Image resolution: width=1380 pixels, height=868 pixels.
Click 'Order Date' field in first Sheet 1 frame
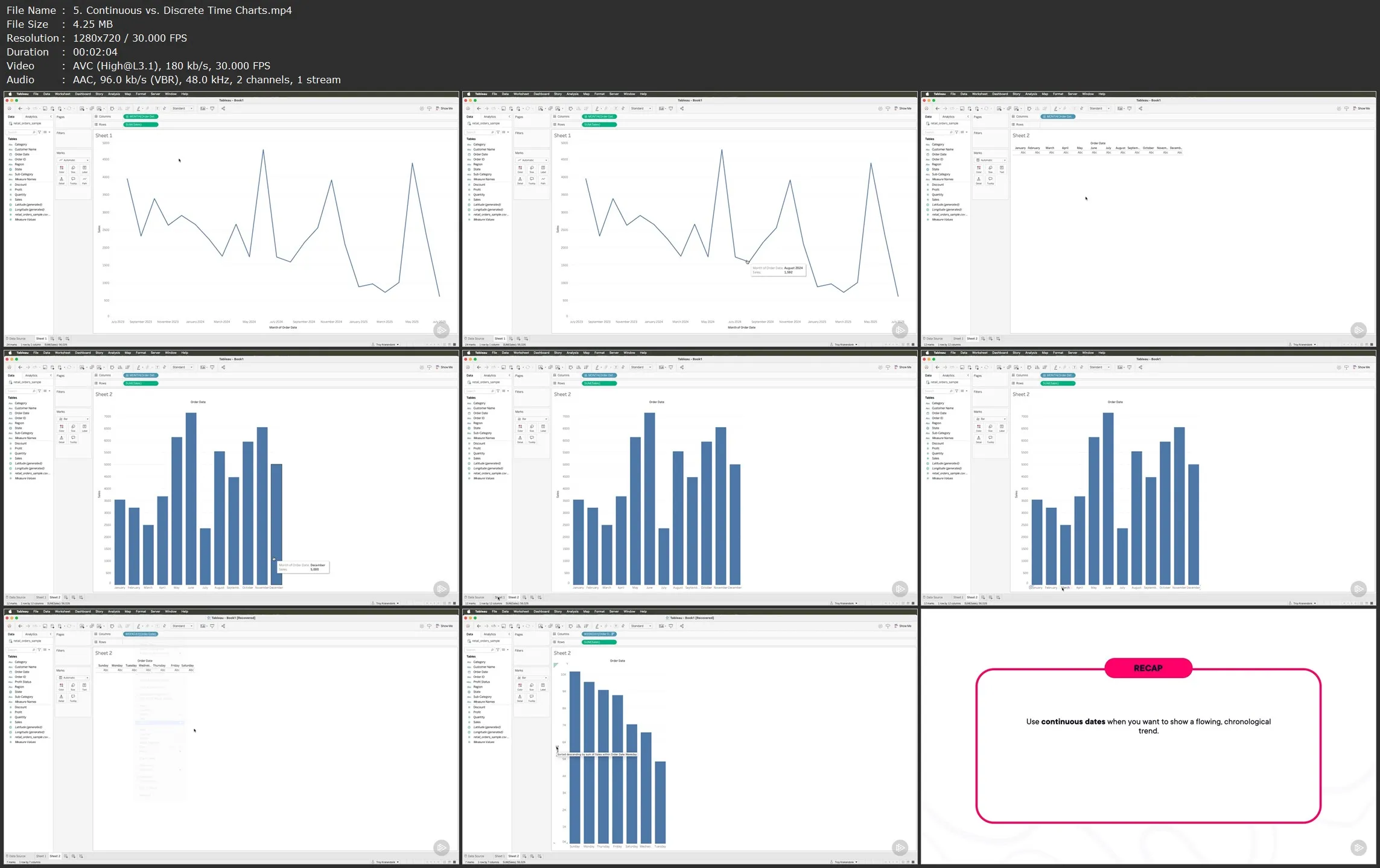(22, 154)
